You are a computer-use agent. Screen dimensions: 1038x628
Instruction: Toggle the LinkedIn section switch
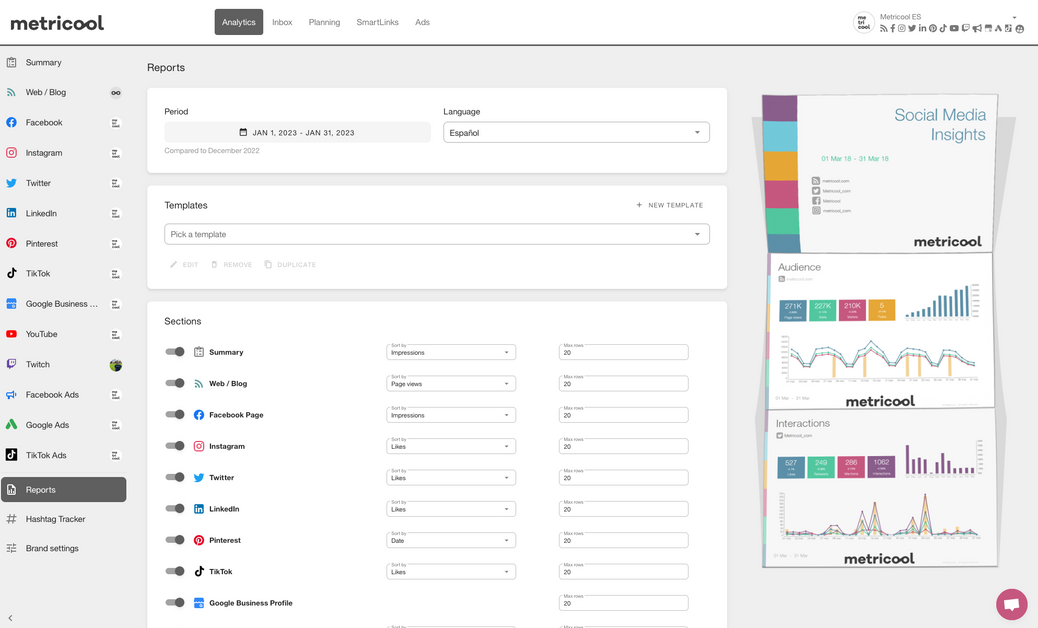tap(175, 508)
